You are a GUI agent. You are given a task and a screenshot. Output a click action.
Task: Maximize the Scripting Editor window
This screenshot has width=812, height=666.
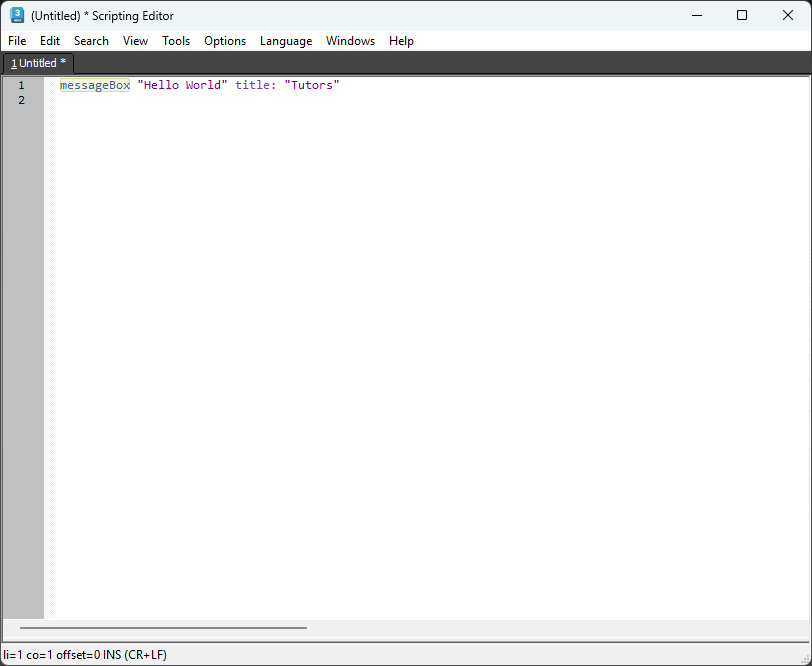(x=741, y=15)
